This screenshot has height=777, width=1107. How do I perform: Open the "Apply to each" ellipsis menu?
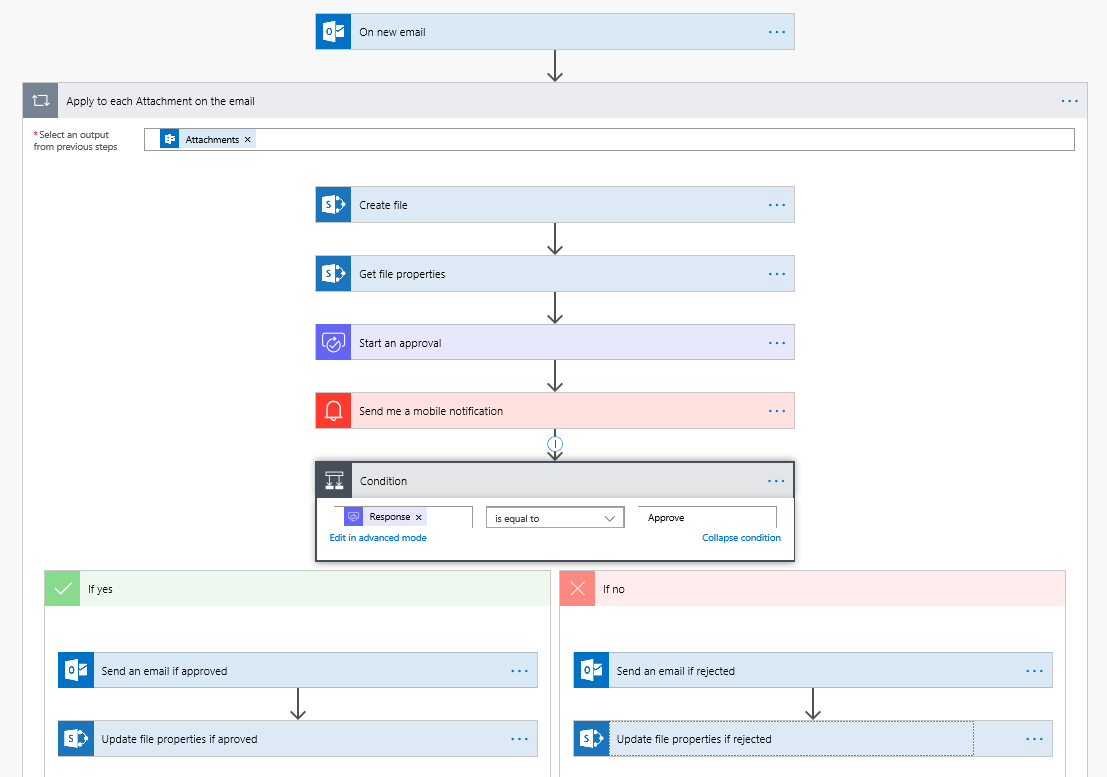click(1069, 100)
